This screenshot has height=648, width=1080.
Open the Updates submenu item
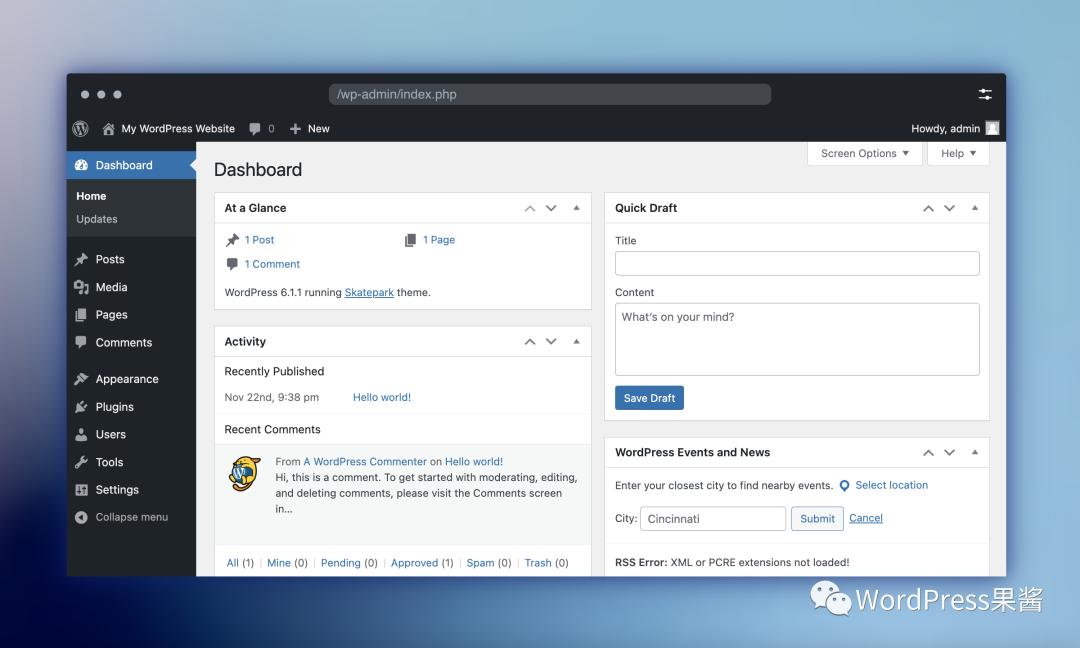pos(96,219)
